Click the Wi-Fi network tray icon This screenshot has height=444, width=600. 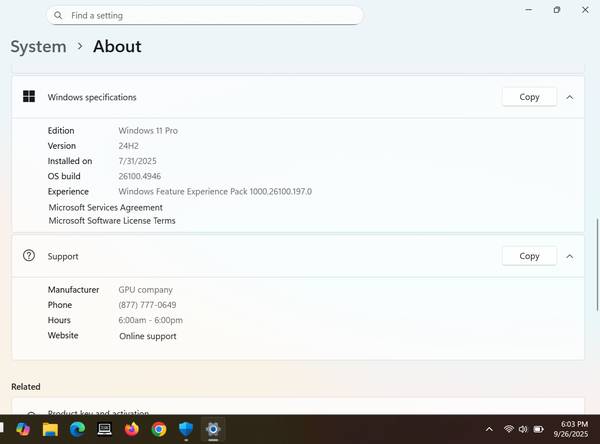pyautogui.click(x=509, y=429)
